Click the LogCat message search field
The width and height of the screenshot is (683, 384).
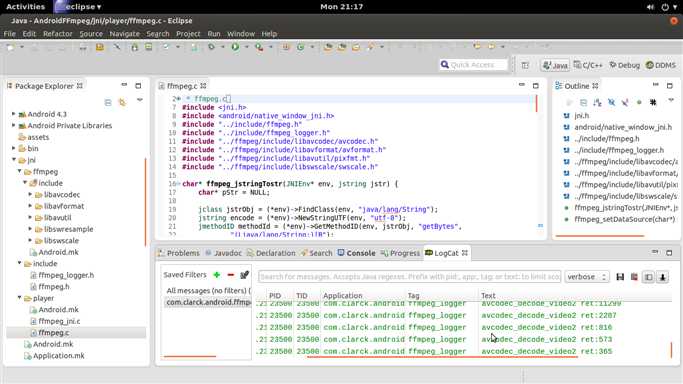click(409, 276)
